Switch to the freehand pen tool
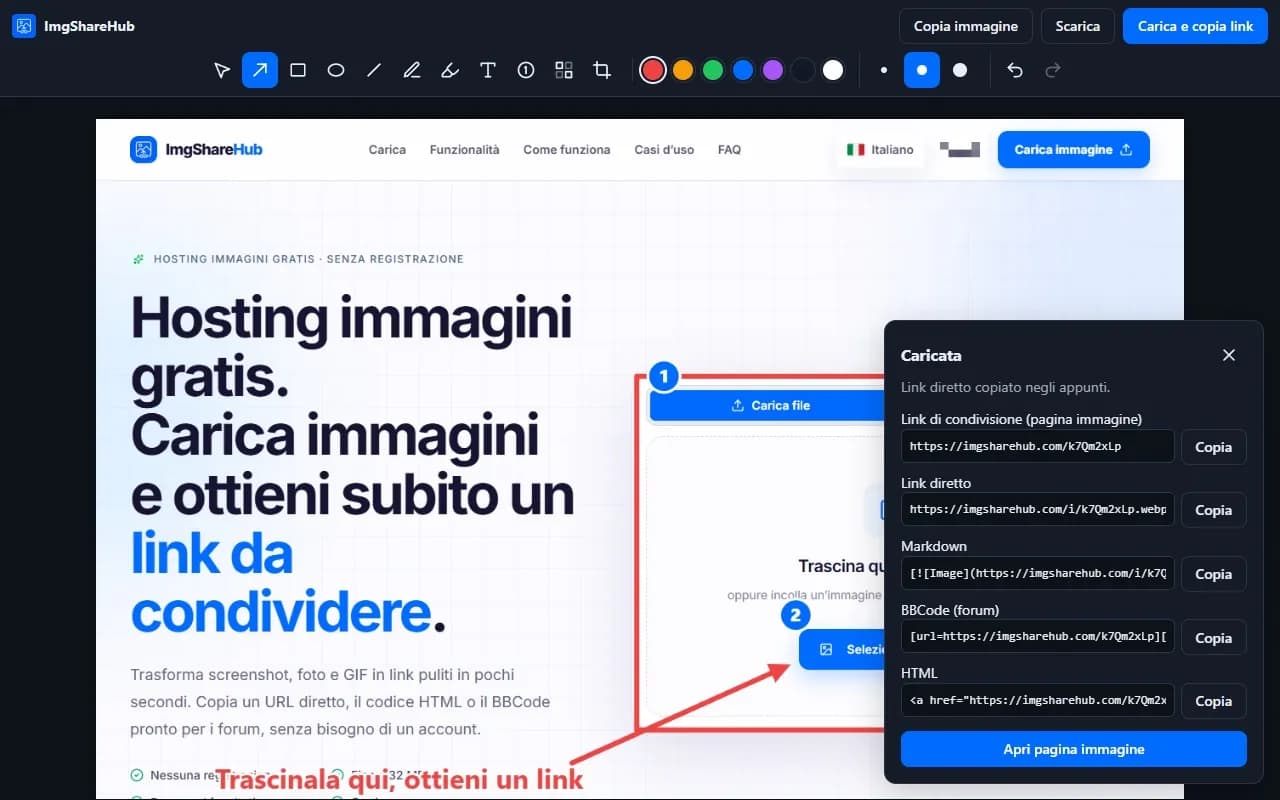Screen dimensions: 1280x800 (412, 70)
